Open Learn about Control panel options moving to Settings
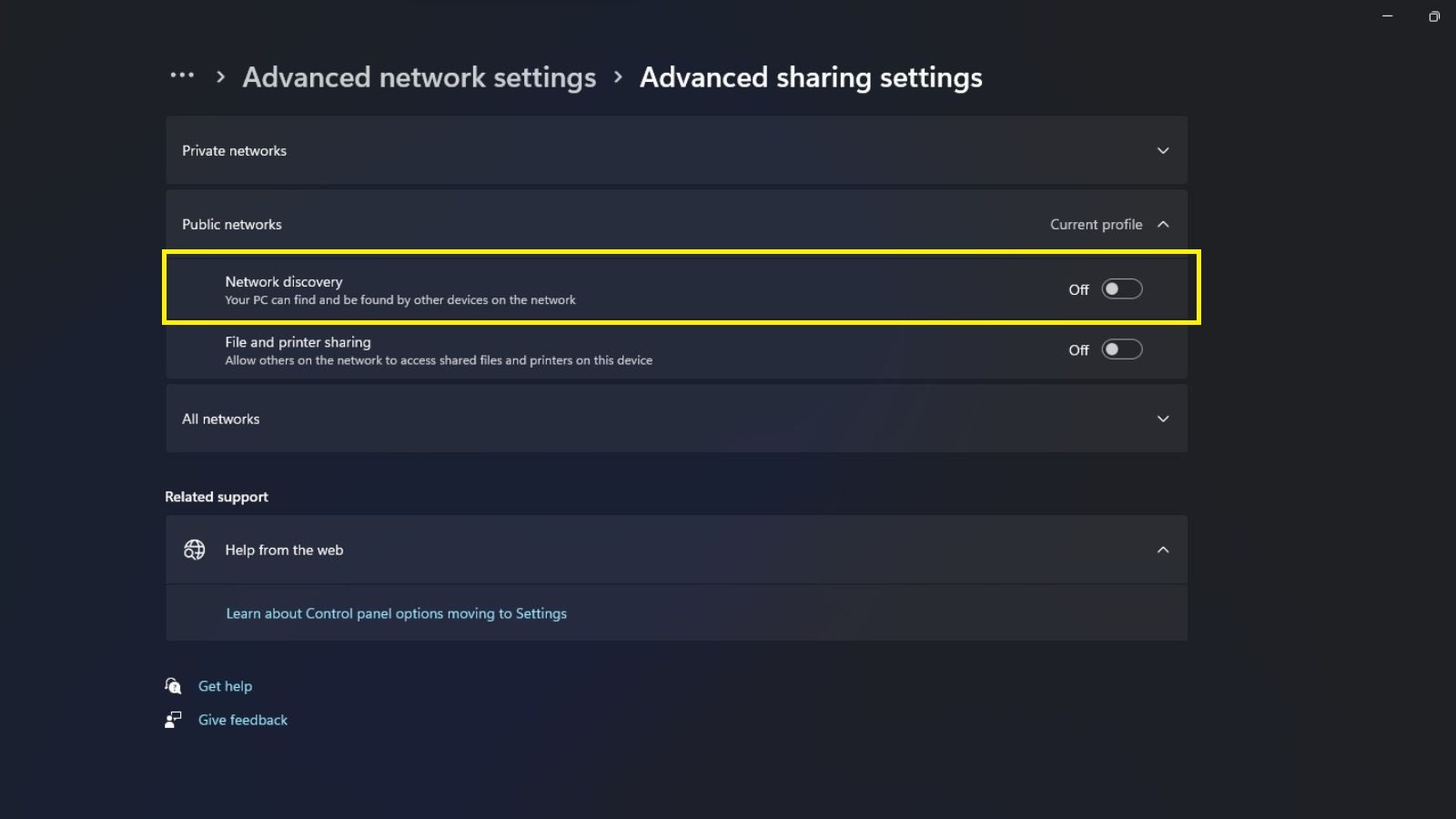 (396, 613)
